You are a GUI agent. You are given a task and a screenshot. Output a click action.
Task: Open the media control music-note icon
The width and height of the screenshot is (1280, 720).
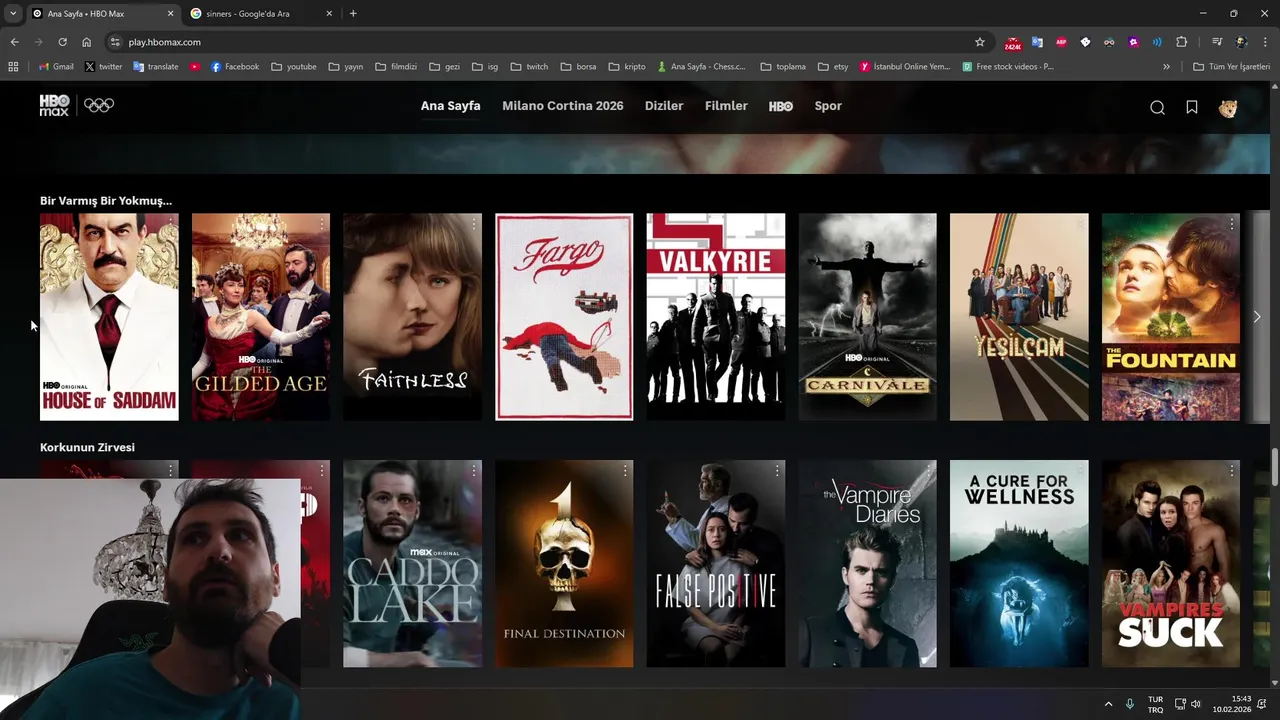(1217, 42)
